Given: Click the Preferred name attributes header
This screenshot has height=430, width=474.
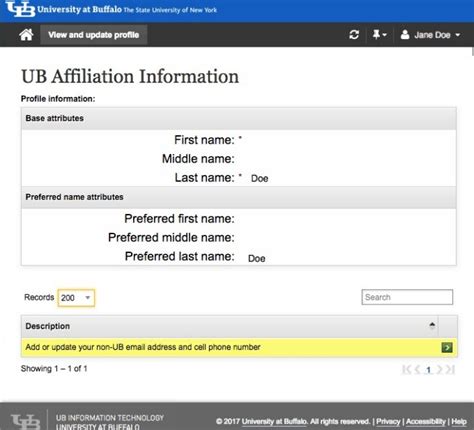Looking at the screenshot, I should pos(239,197).
